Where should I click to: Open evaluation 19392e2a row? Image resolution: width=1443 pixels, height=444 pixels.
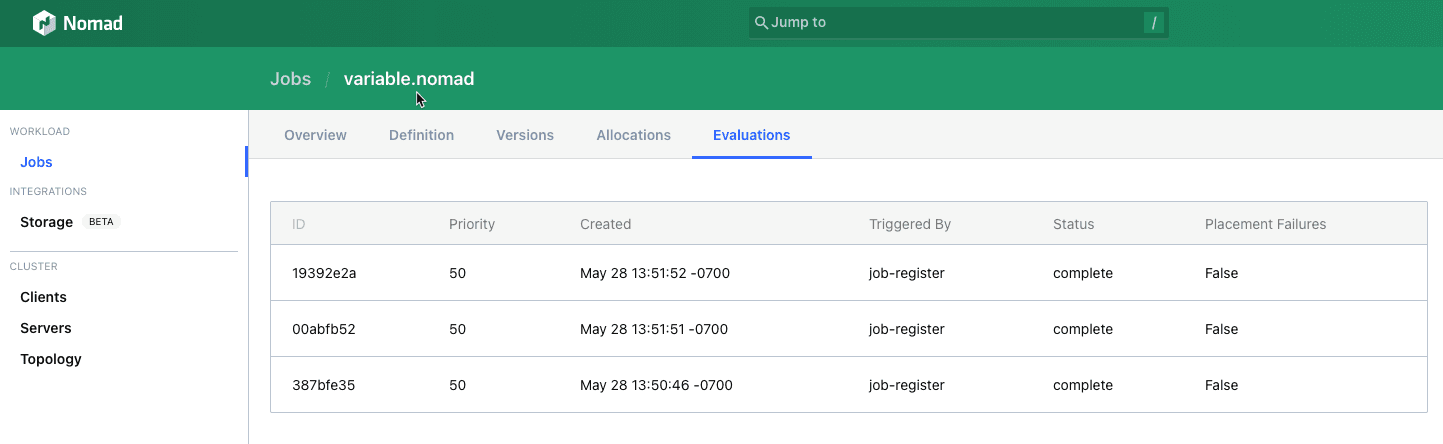tap(324, 273)
